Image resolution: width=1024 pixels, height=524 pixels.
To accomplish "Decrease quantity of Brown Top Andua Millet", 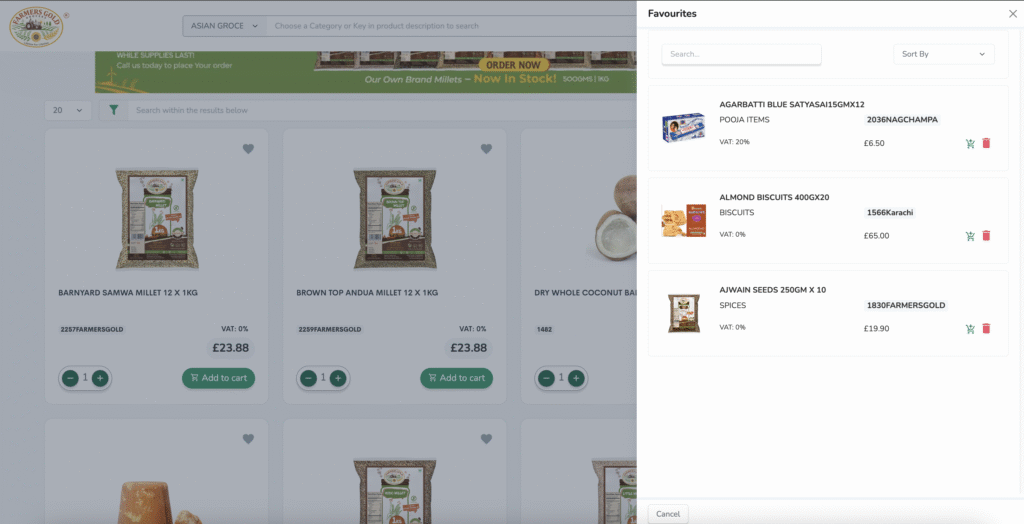I will (308, 378).
